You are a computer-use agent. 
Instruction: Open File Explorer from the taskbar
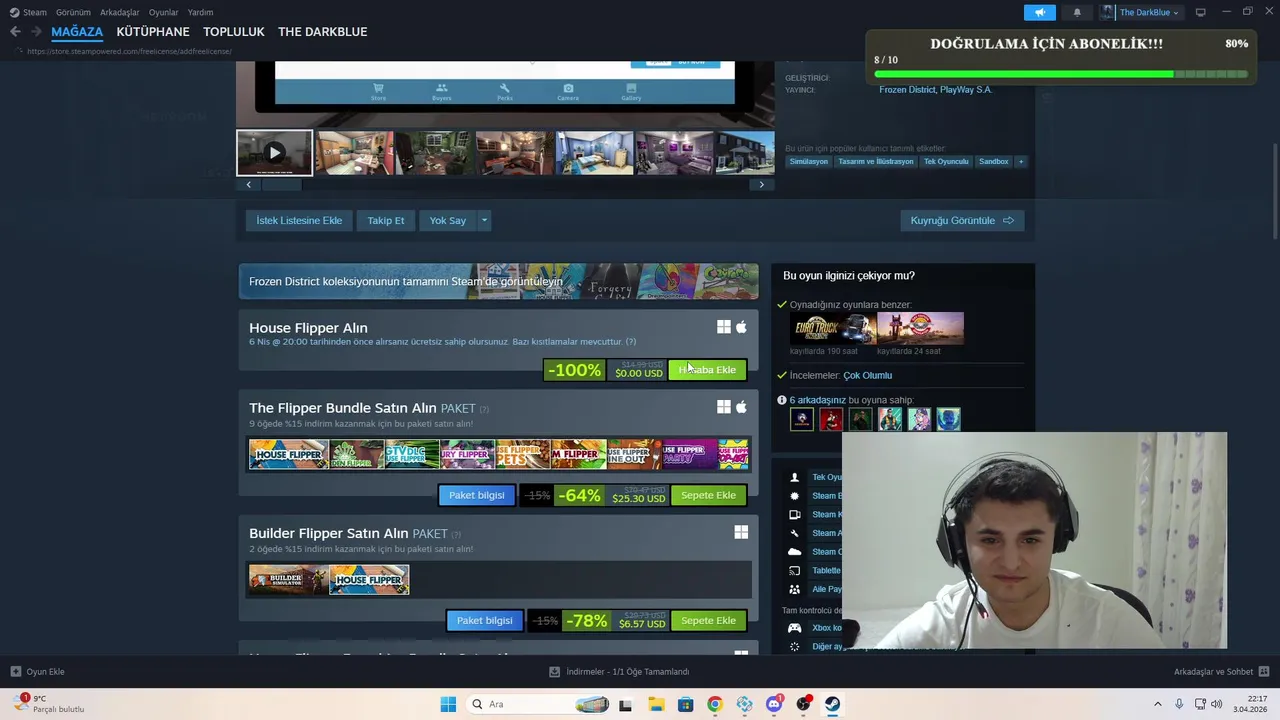point(656,704)
